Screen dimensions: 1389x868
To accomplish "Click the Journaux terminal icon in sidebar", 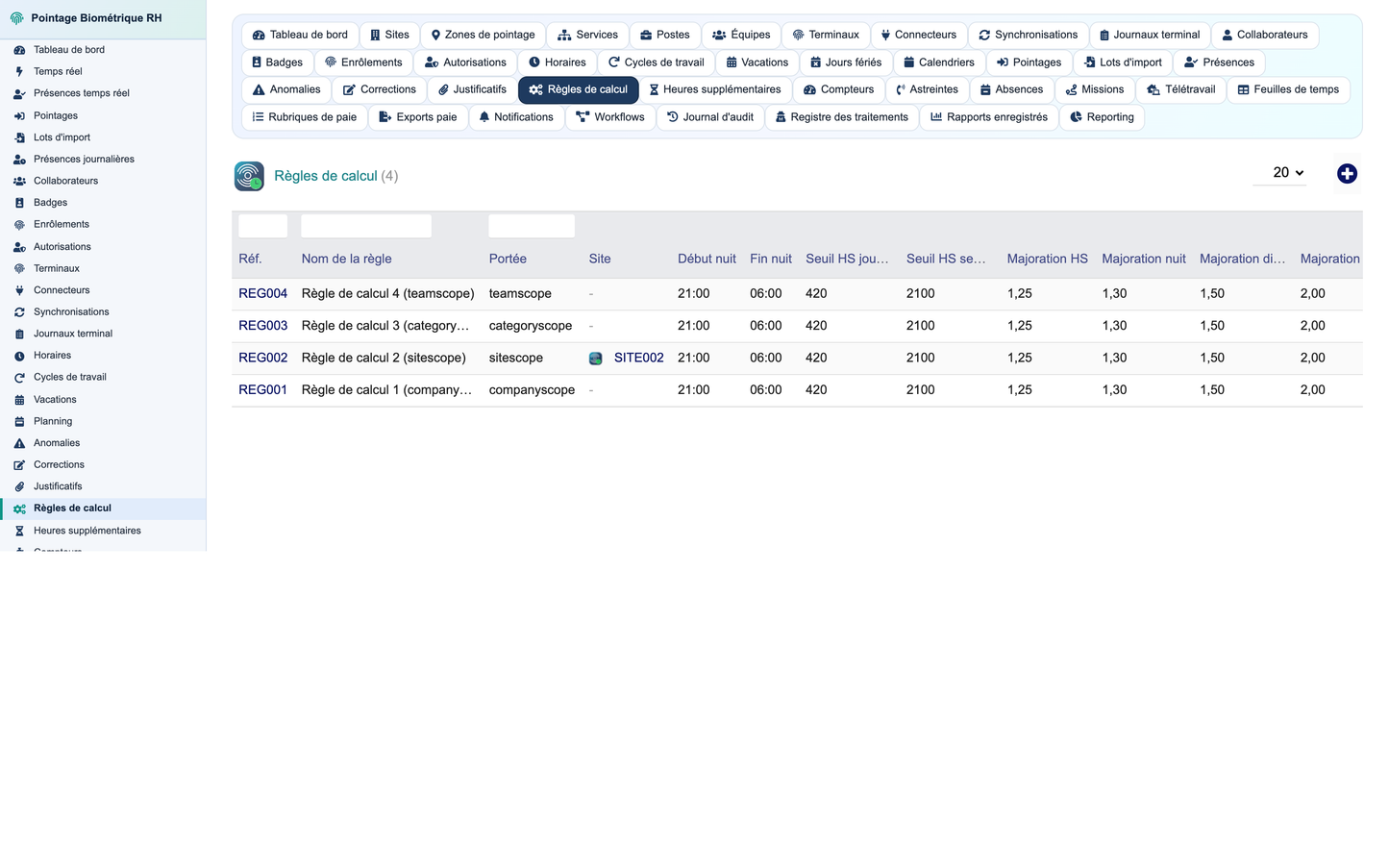I will tap(19, 334).
